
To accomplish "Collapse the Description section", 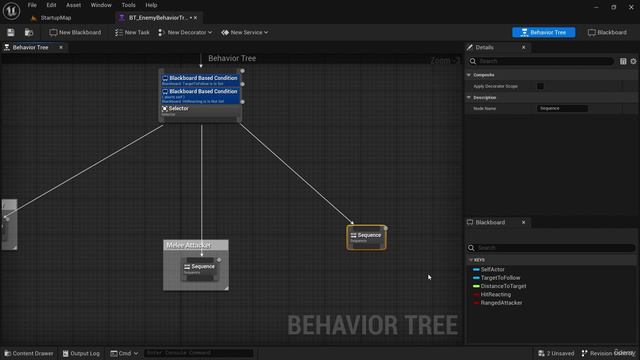I will [x=469, y=98].
